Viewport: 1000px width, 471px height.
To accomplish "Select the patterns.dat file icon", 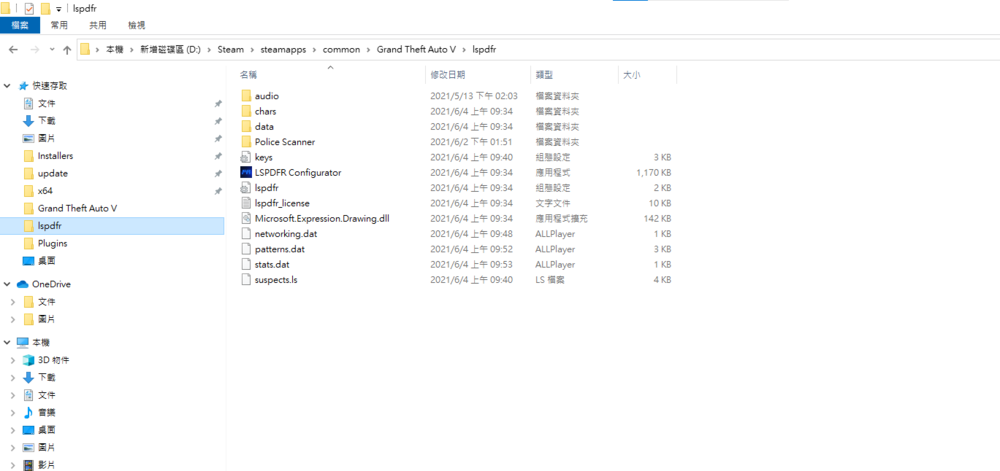I will (x=247, y=249).
